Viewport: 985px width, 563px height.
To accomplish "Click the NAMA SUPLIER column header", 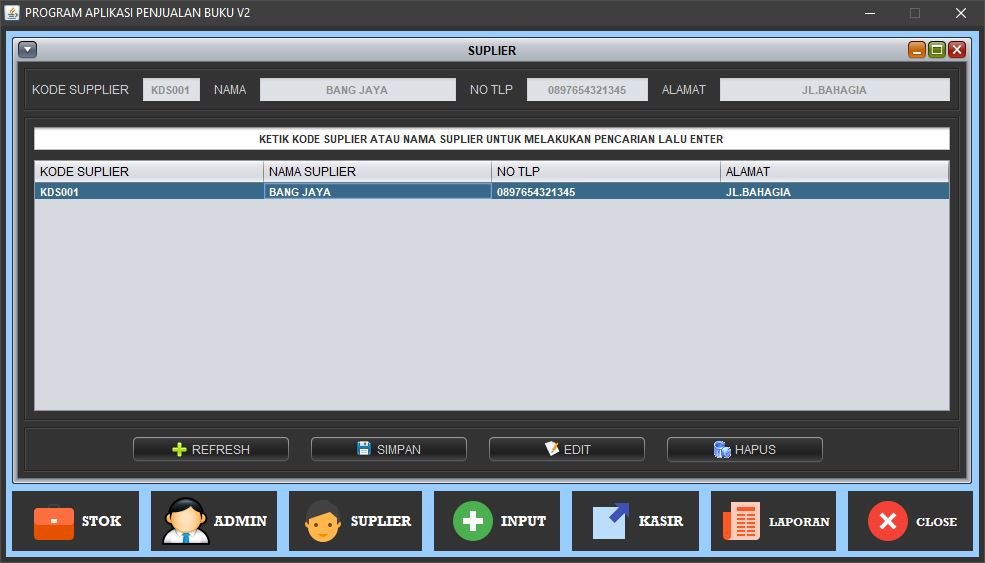I will coord(377,171).
